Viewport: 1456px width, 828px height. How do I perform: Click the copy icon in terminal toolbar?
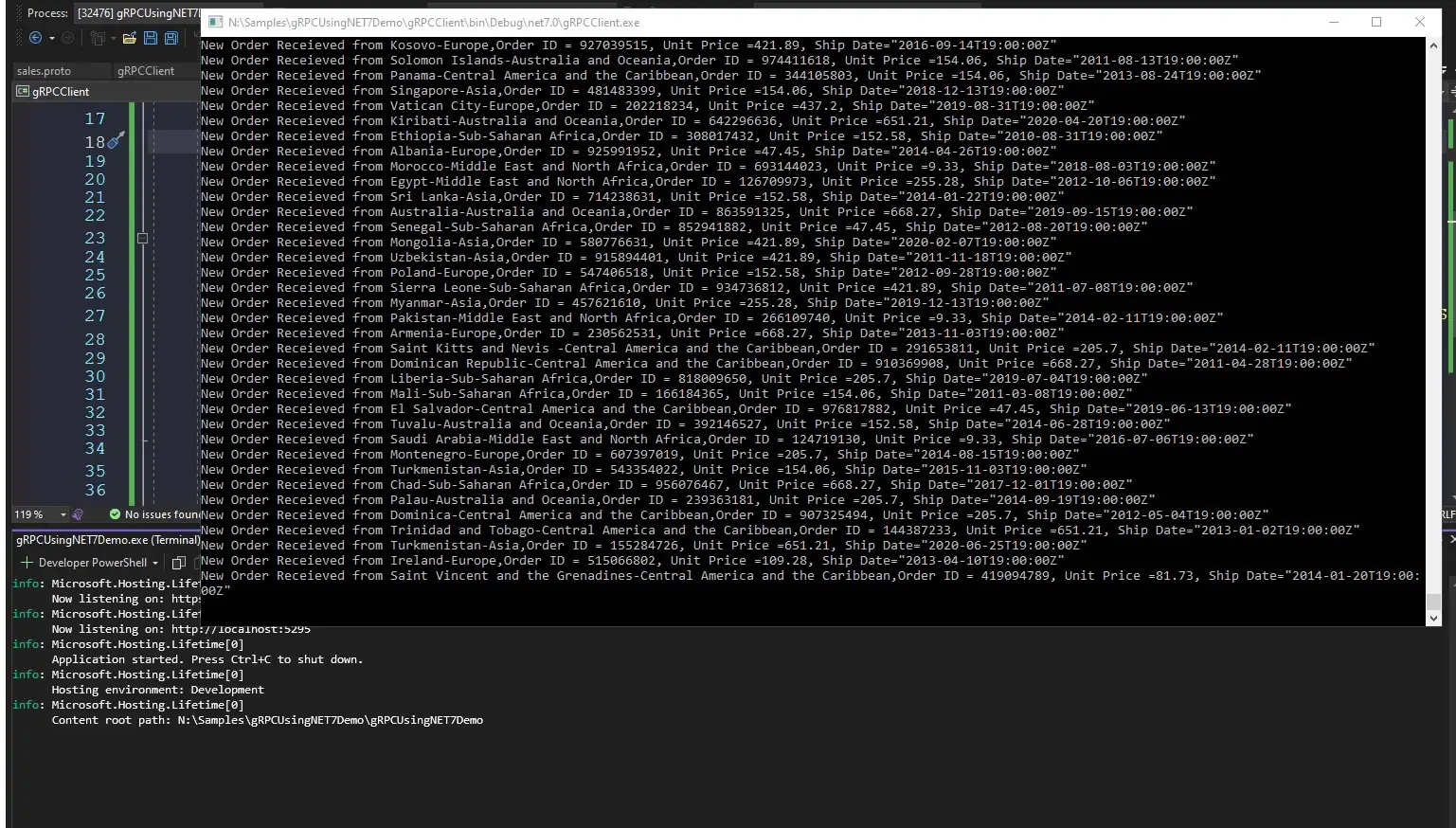tap(178, 563)
